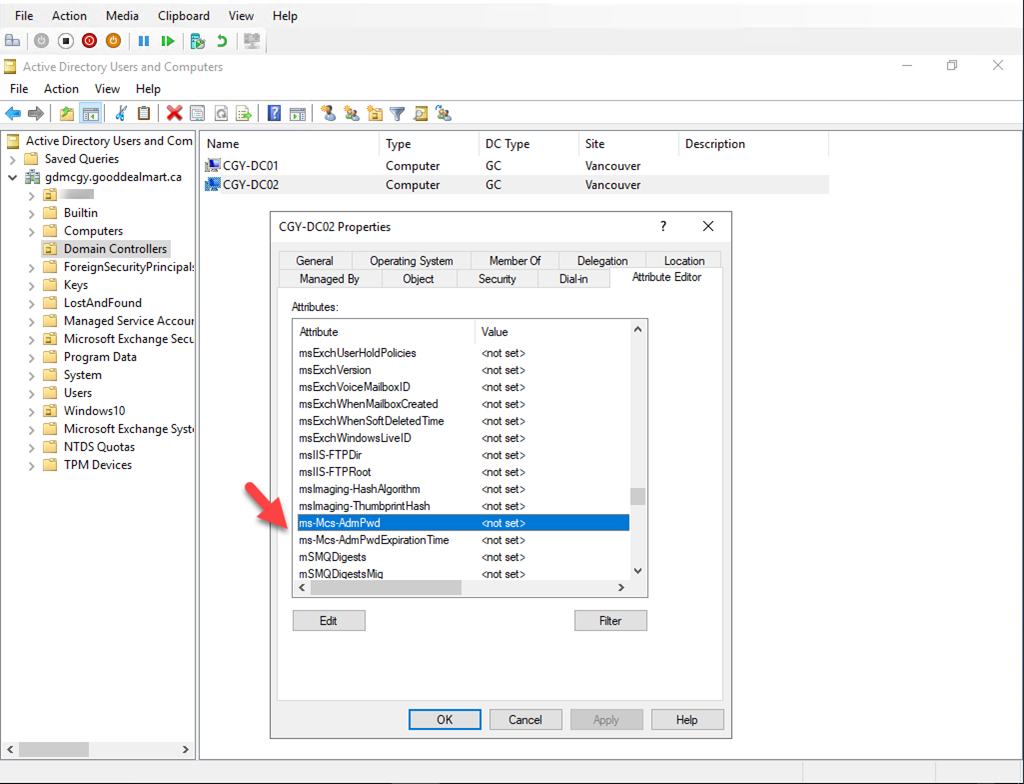Image resolution: width=1024 pixels, height=784 pixels.
Task: Collapse the gdmcgy.gooddealmart.ca domain node
Action: [12, 177]
